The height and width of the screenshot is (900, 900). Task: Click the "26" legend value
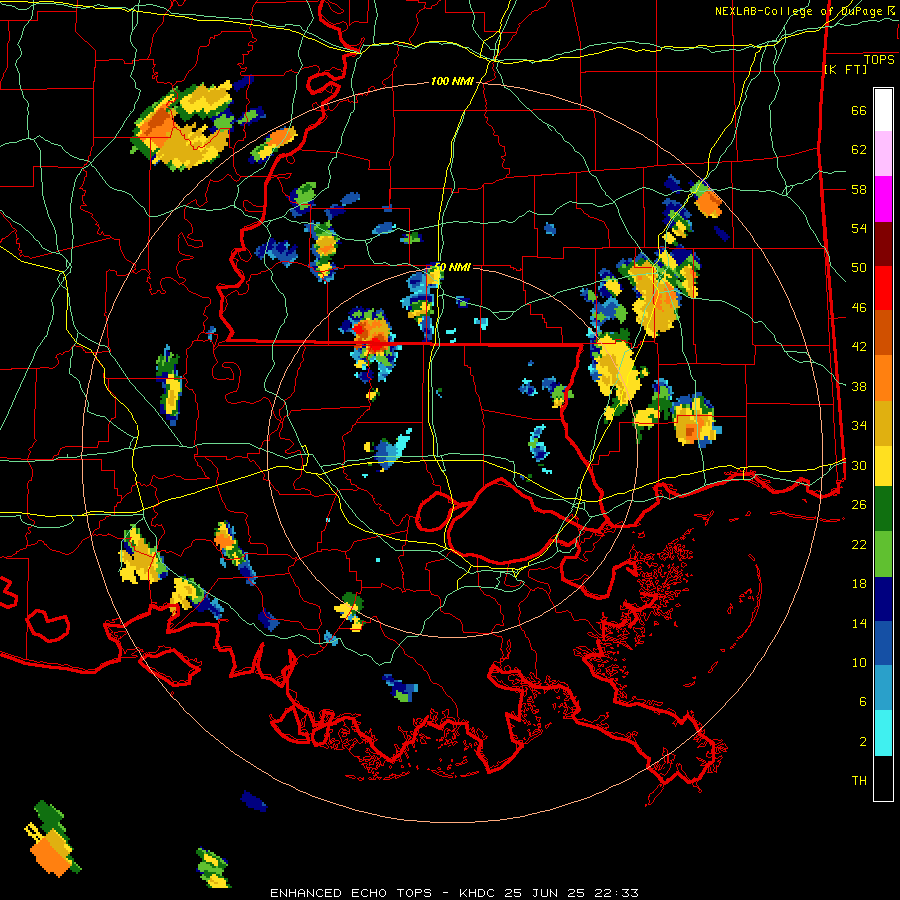859,505
